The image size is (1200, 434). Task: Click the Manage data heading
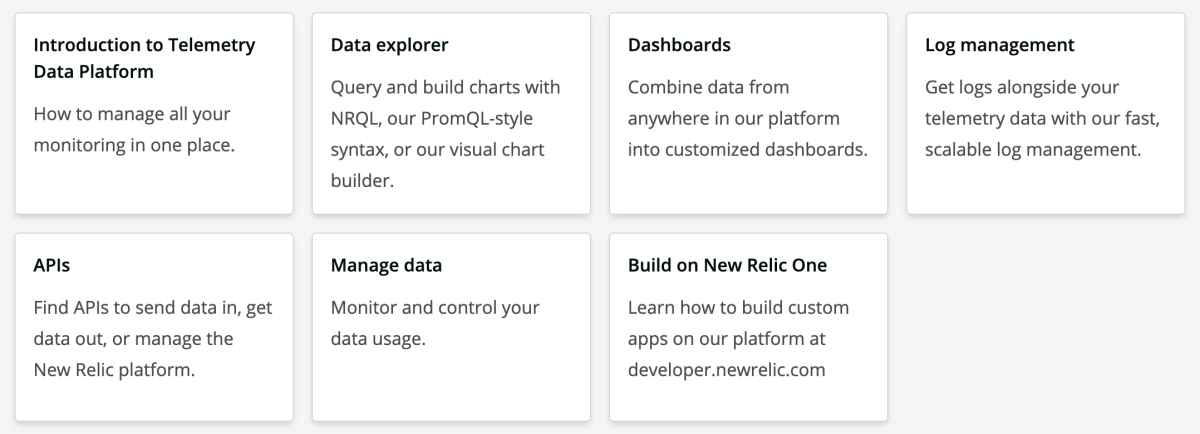pyautogui.click(x=386, y=265)
